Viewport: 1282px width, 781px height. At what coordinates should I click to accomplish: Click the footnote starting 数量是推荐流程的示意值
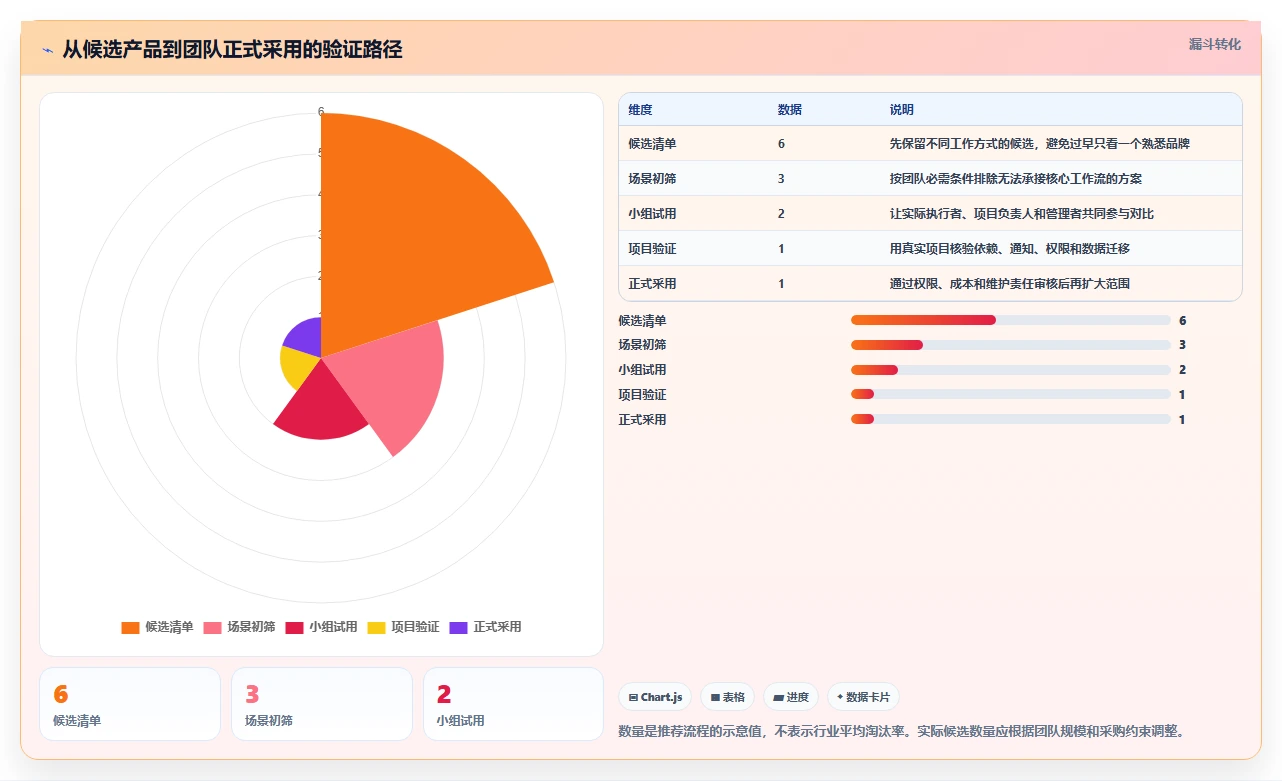[x=902, y=731]
